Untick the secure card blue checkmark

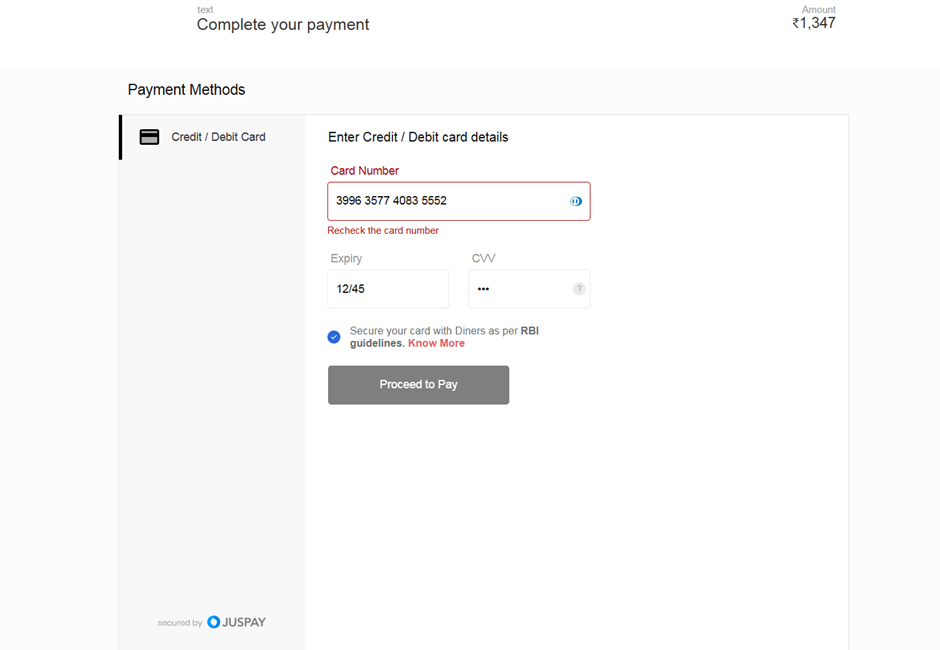[334, 337]
